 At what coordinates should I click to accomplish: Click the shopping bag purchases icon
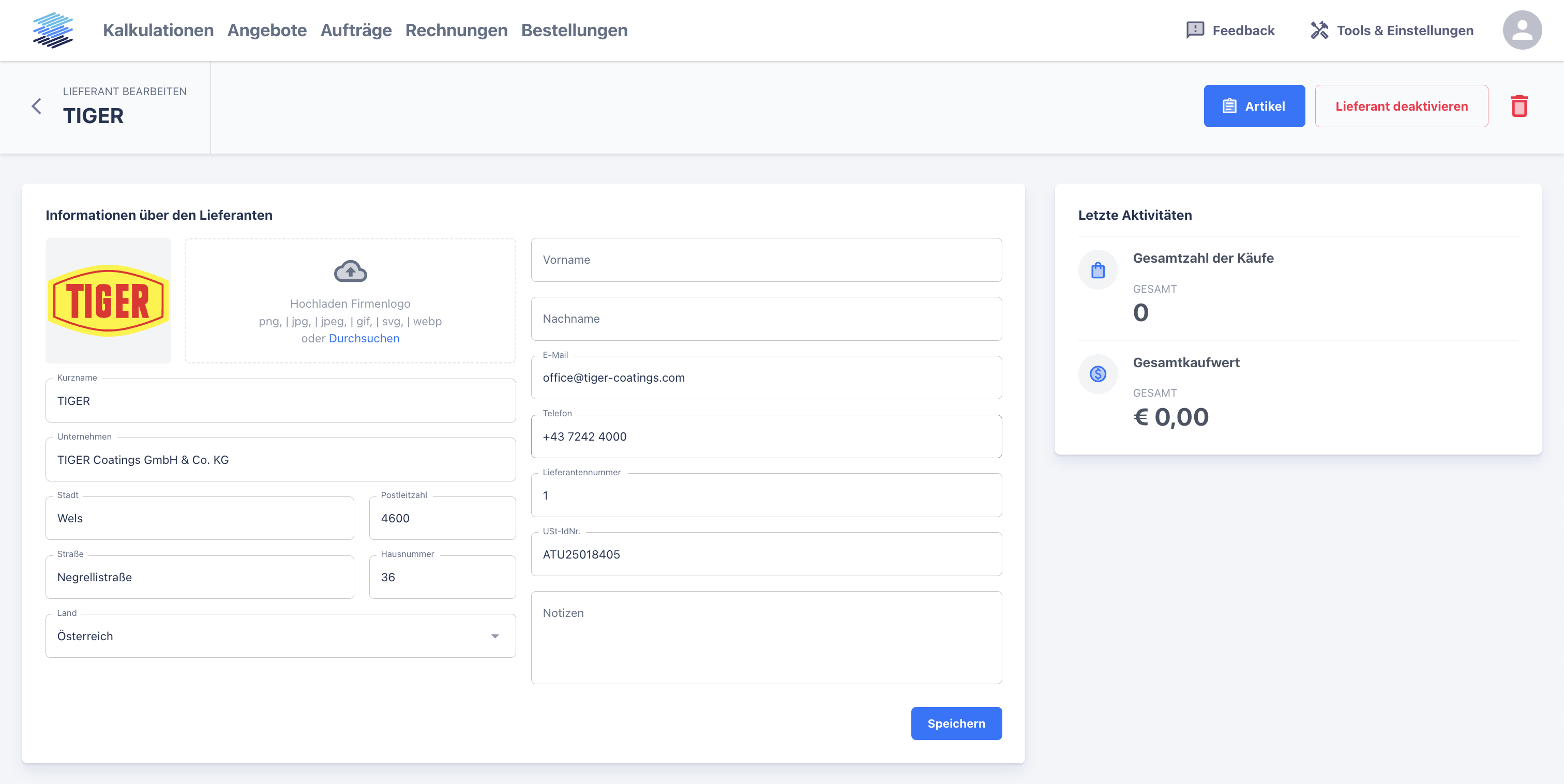pyautogui.click(x=1097, y=270)
